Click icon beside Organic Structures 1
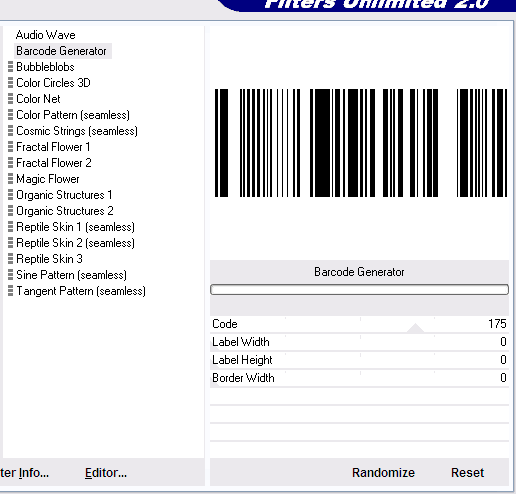 click(10, 195)
